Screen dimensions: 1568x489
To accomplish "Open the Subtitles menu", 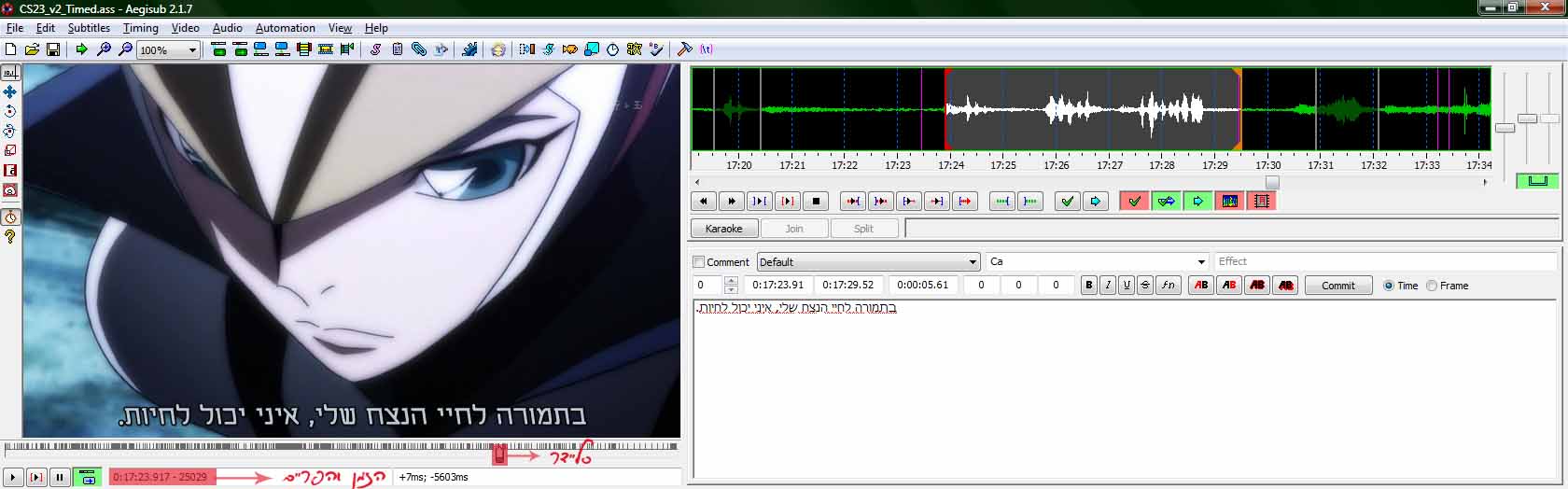I will pos(89,28).
